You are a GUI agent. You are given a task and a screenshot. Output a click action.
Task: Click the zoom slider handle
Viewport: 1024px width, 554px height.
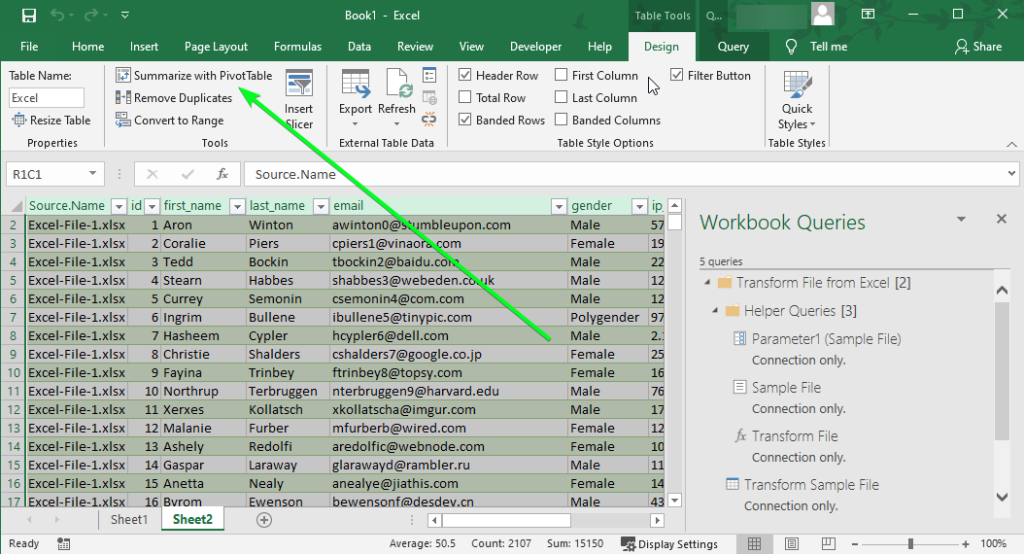coord(910,544)
